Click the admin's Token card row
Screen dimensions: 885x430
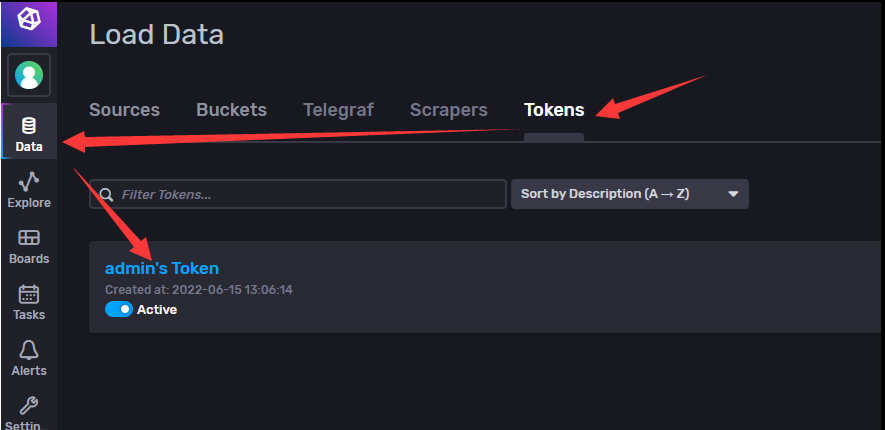coord(485,287)
